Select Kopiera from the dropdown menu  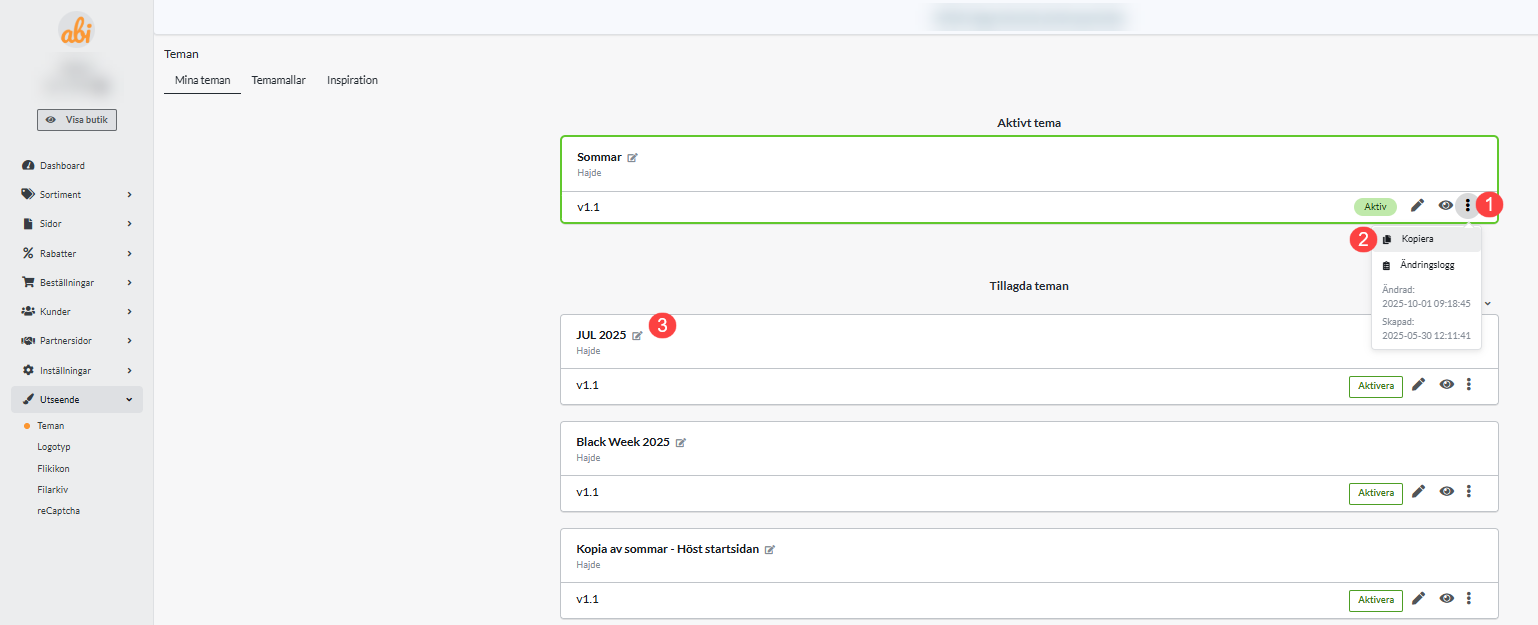[x=1416, y=240]
